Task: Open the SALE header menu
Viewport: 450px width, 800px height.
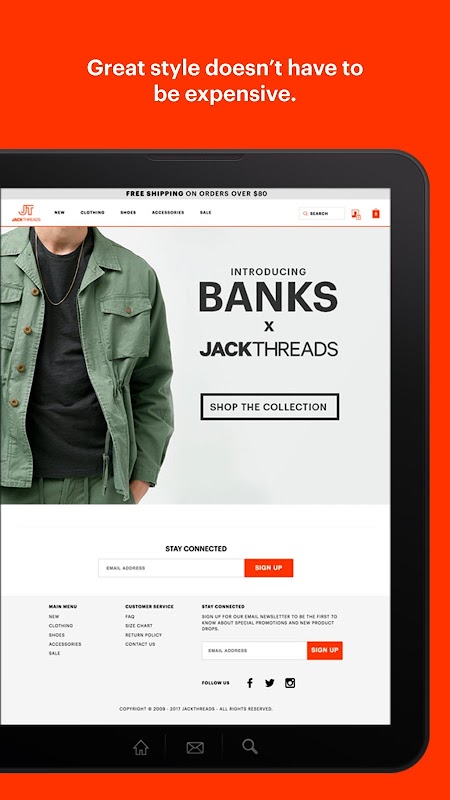Action: (x=206, y=212)
